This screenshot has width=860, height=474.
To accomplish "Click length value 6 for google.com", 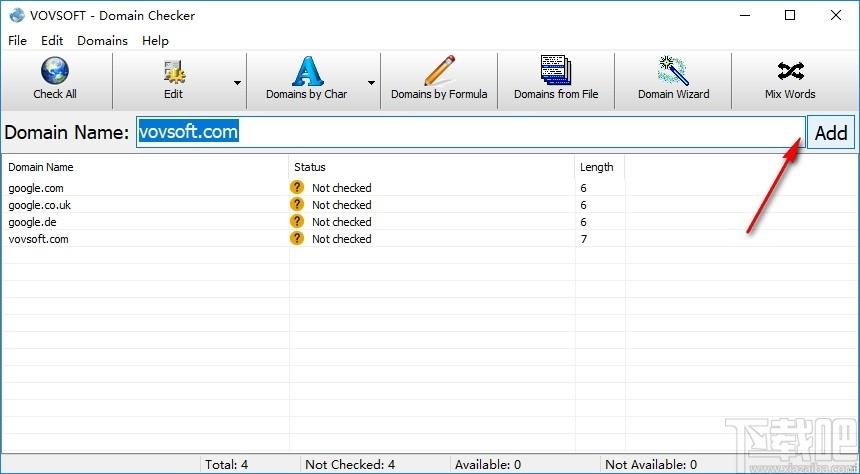I will [x=584, y=188].
